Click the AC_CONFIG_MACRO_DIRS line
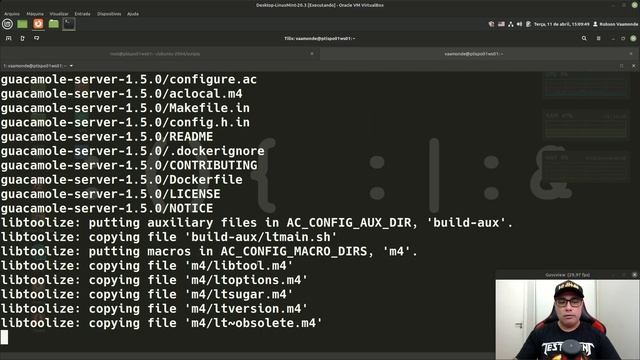This screenshot has width=640, height=360. pyautogui.click(x=209, y=251)
